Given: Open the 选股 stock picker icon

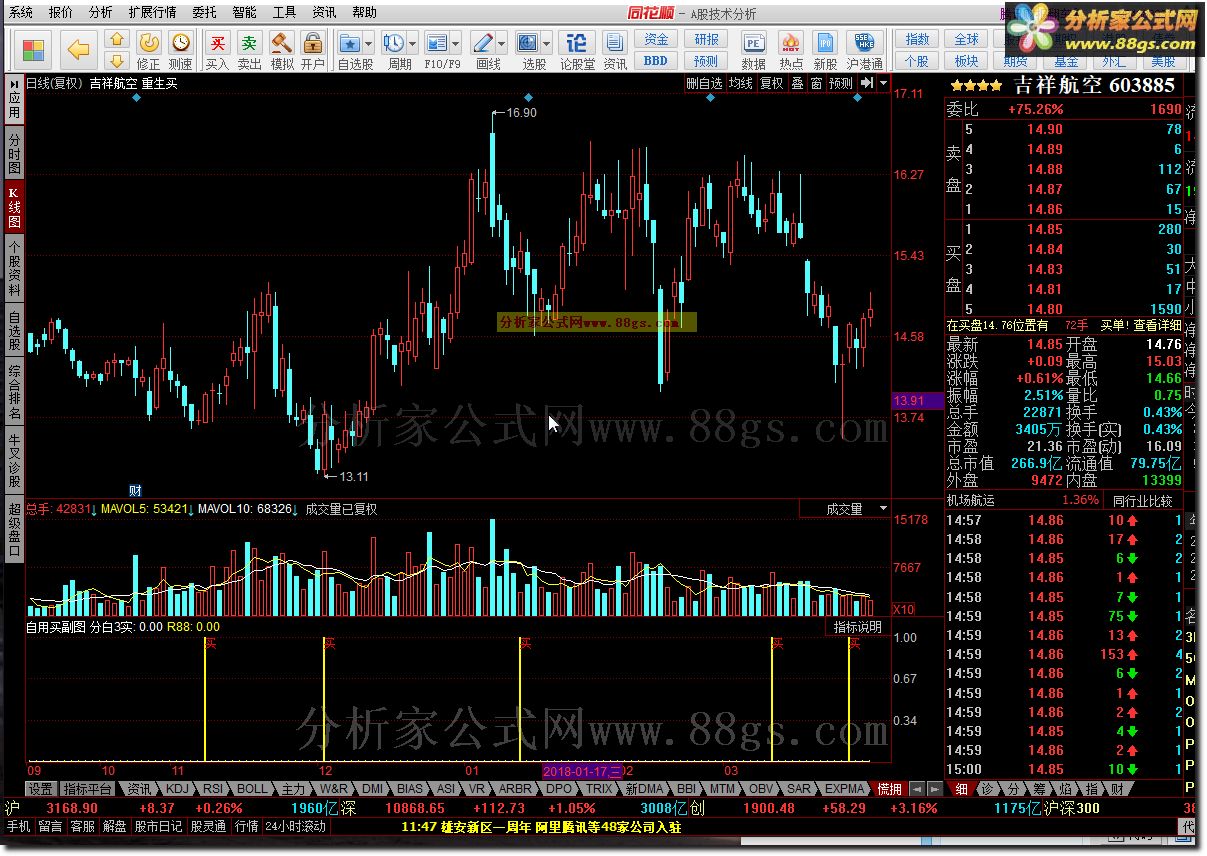Looking at the screenshot, I should pos(528,50).
